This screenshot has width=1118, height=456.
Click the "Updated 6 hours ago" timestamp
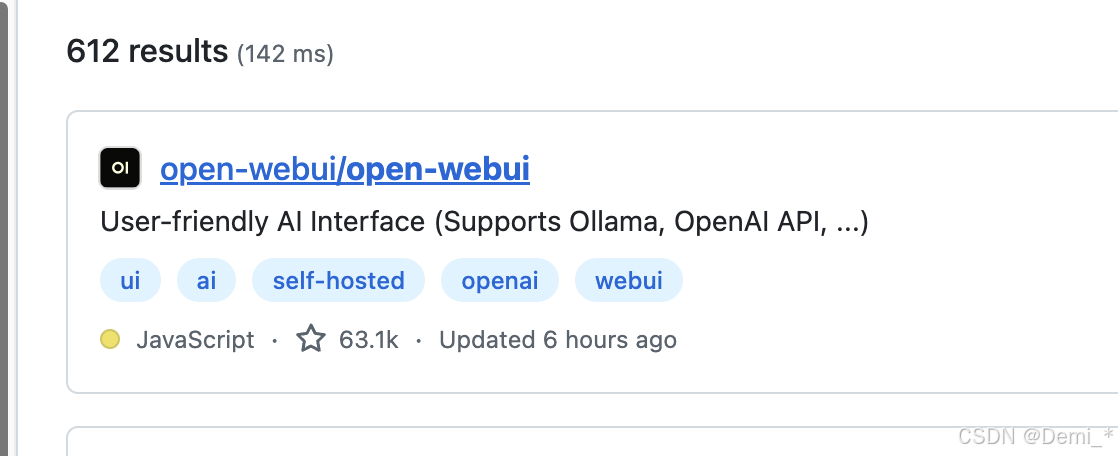(x=558, y=340)
